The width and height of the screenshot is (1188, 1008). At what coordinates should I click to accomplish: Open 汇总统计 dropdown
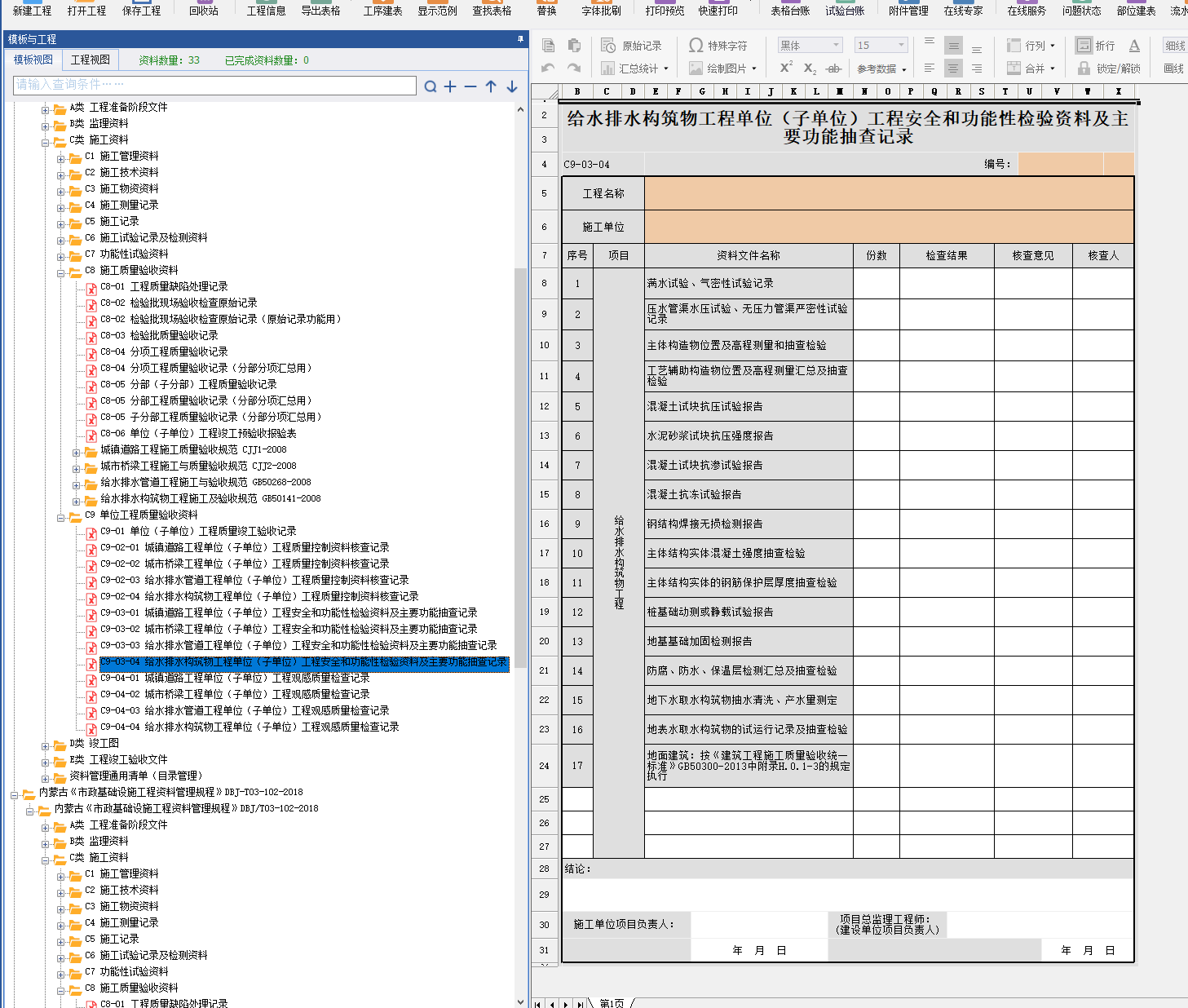tap(635, 69)
